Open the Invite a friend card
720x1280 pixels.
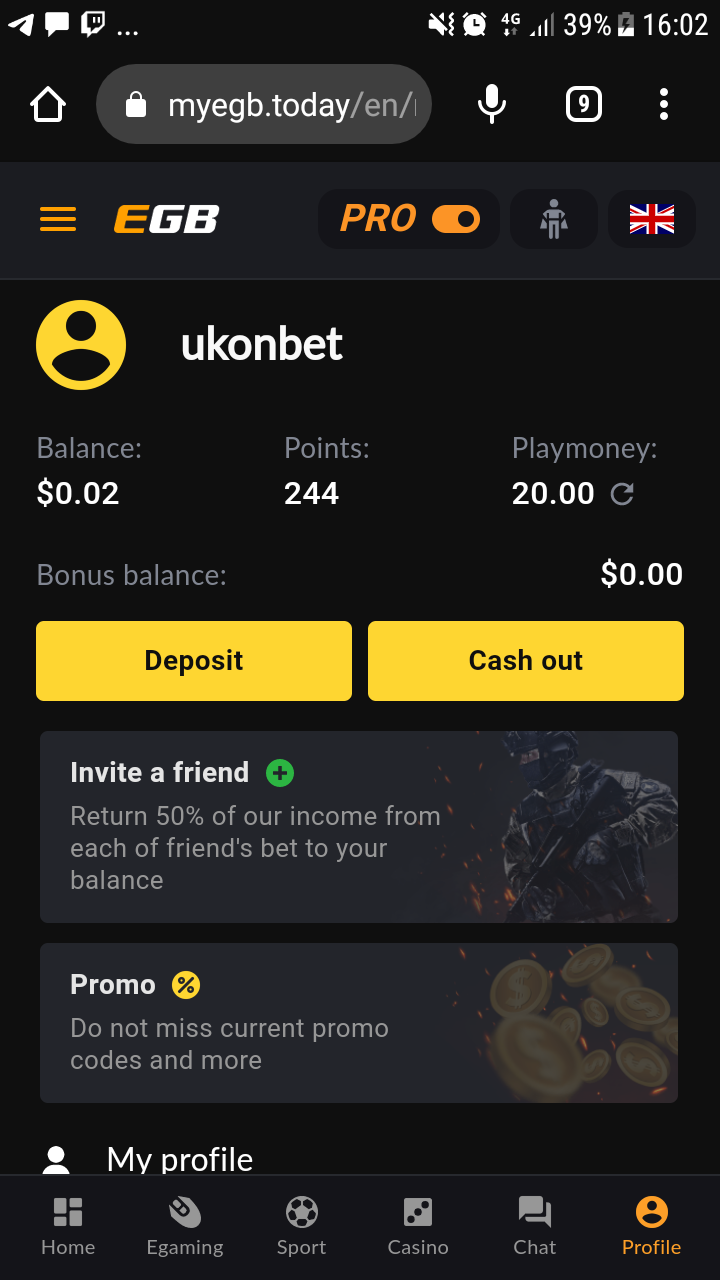pyautogui.click(x=359, y=827)
